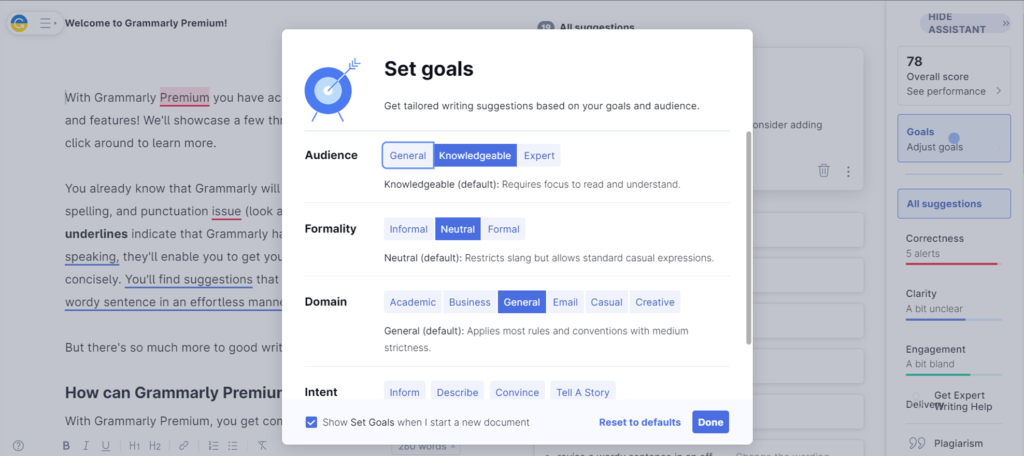Set formality to Informal
Viewport: 1024px width, 456px height.
(x=409, y=229)
